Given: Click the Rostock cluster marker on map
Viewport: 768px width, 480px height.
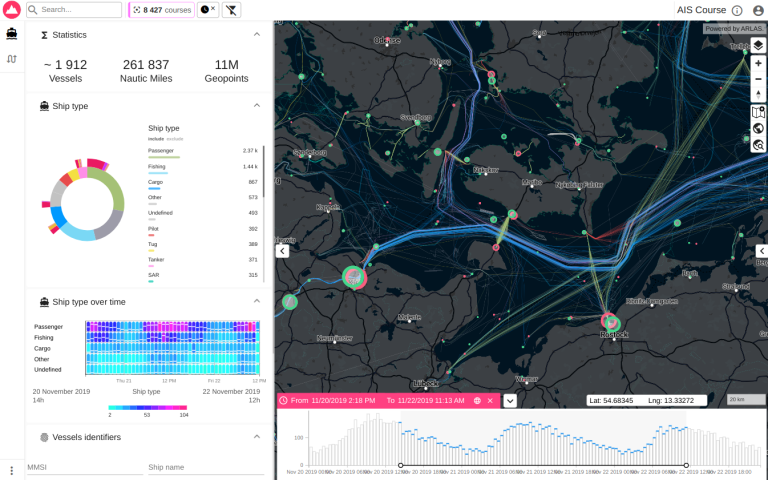Looking at the screenshot, I should click(610, 322).
